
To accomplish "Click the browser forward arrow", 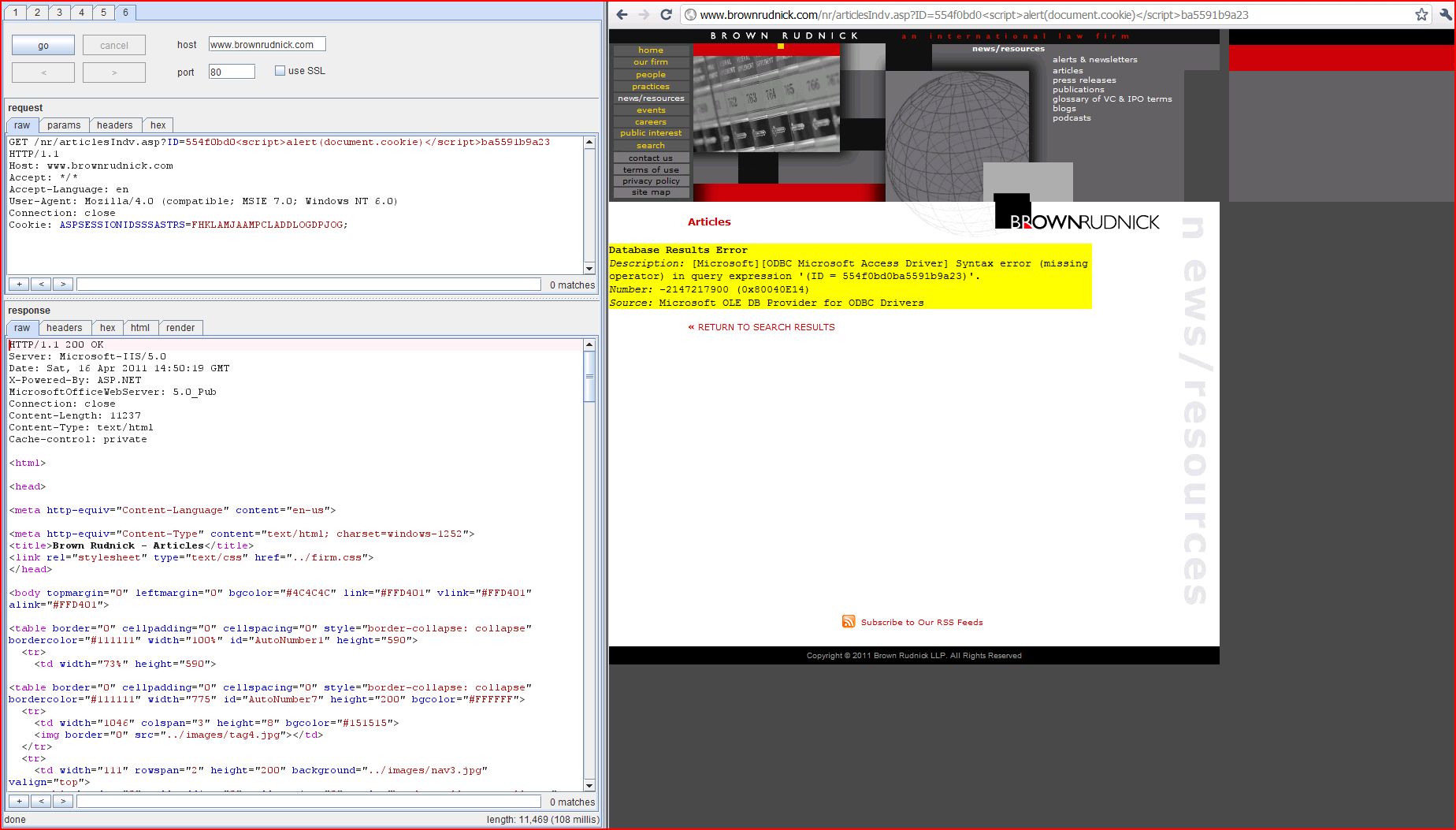I will tap(644, 14).
